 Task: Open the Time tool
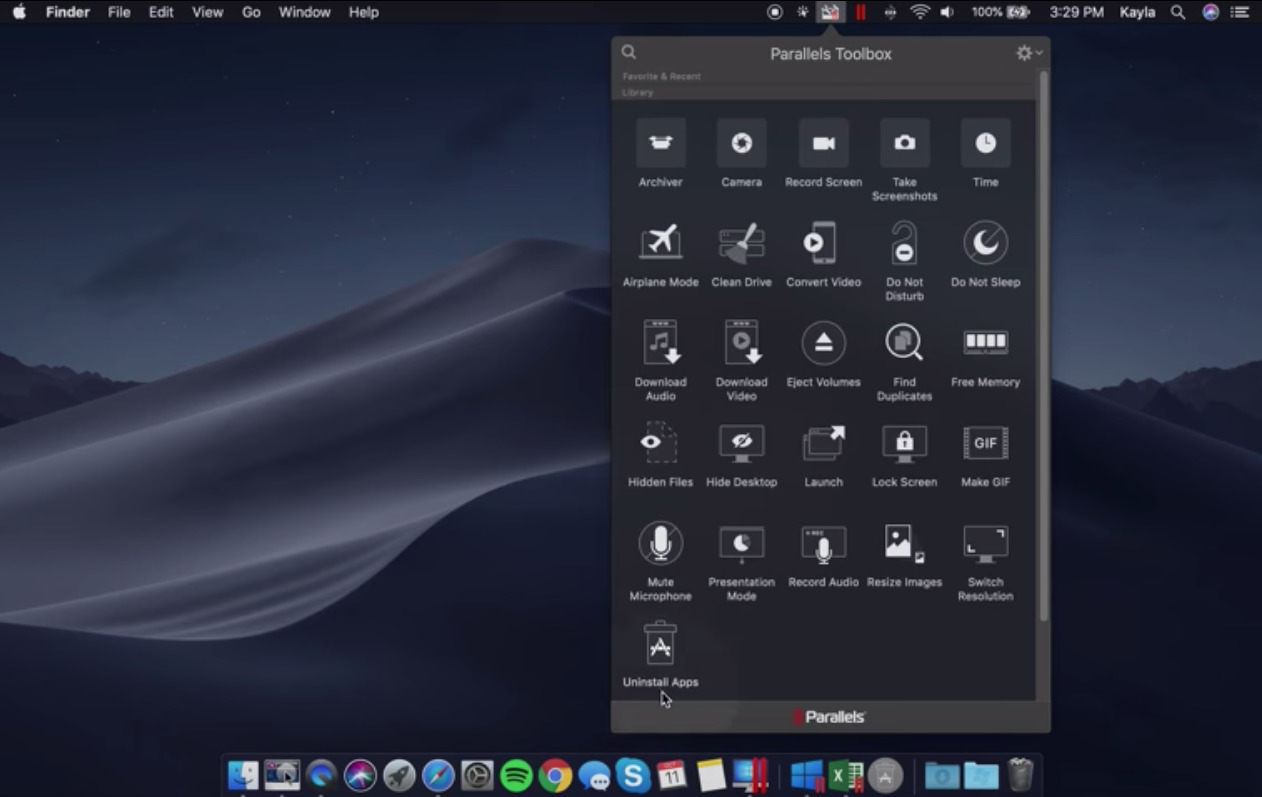tap(985, 143)
